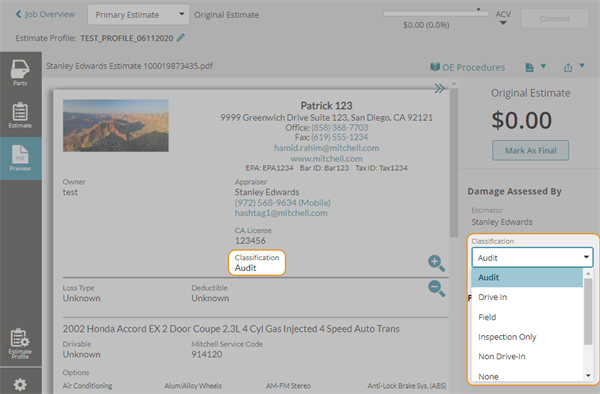The width and height of the screenshot is (600, 394).
Task: Click Mitchell Service Code 914120
Action: coord(207,354)
